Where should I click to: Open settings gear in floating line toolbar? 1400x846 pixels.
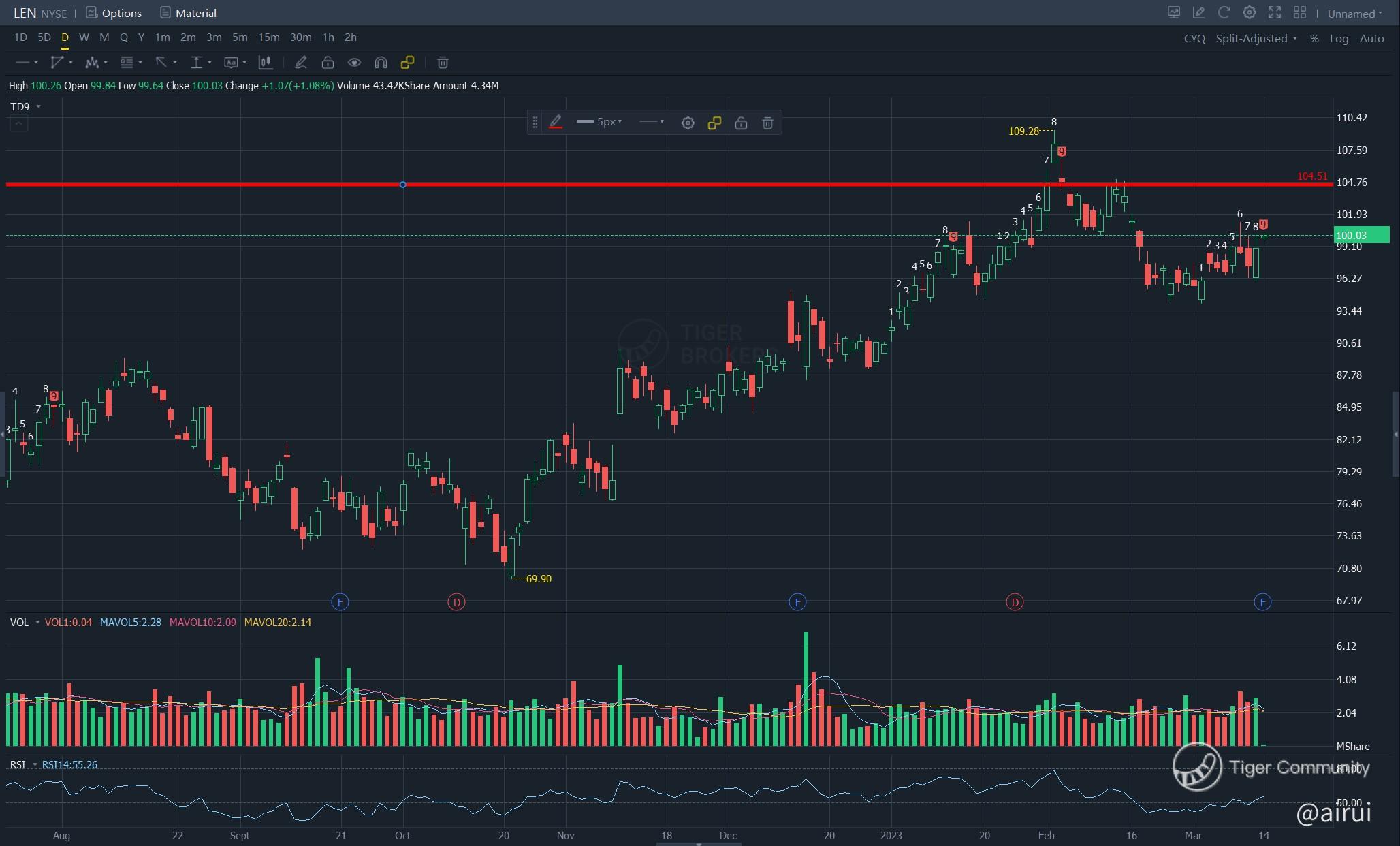pyautogui.click(x=688, y=123)
